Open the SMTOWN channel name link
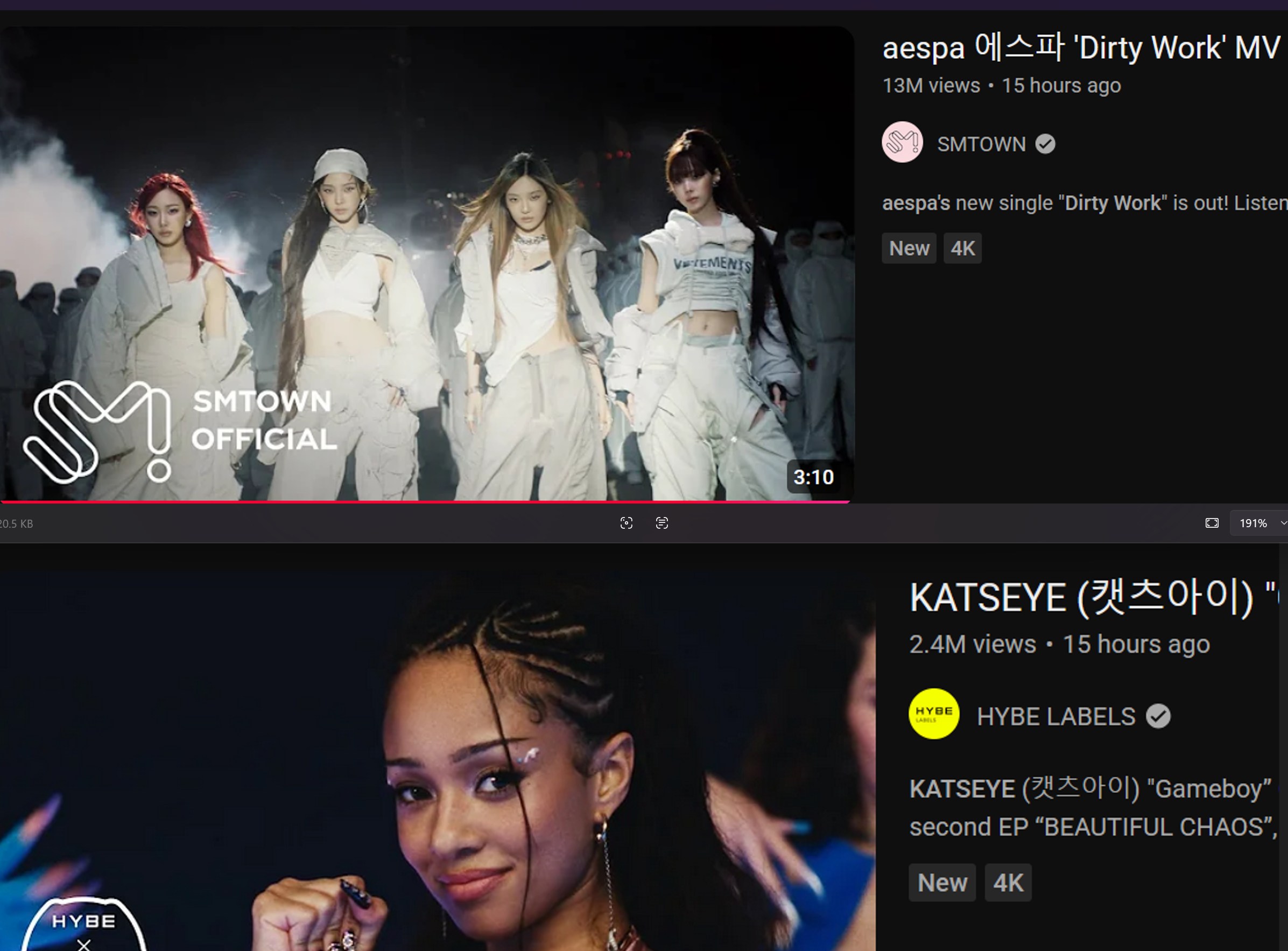Screen dimensions: 1288x951 (981, 144)
